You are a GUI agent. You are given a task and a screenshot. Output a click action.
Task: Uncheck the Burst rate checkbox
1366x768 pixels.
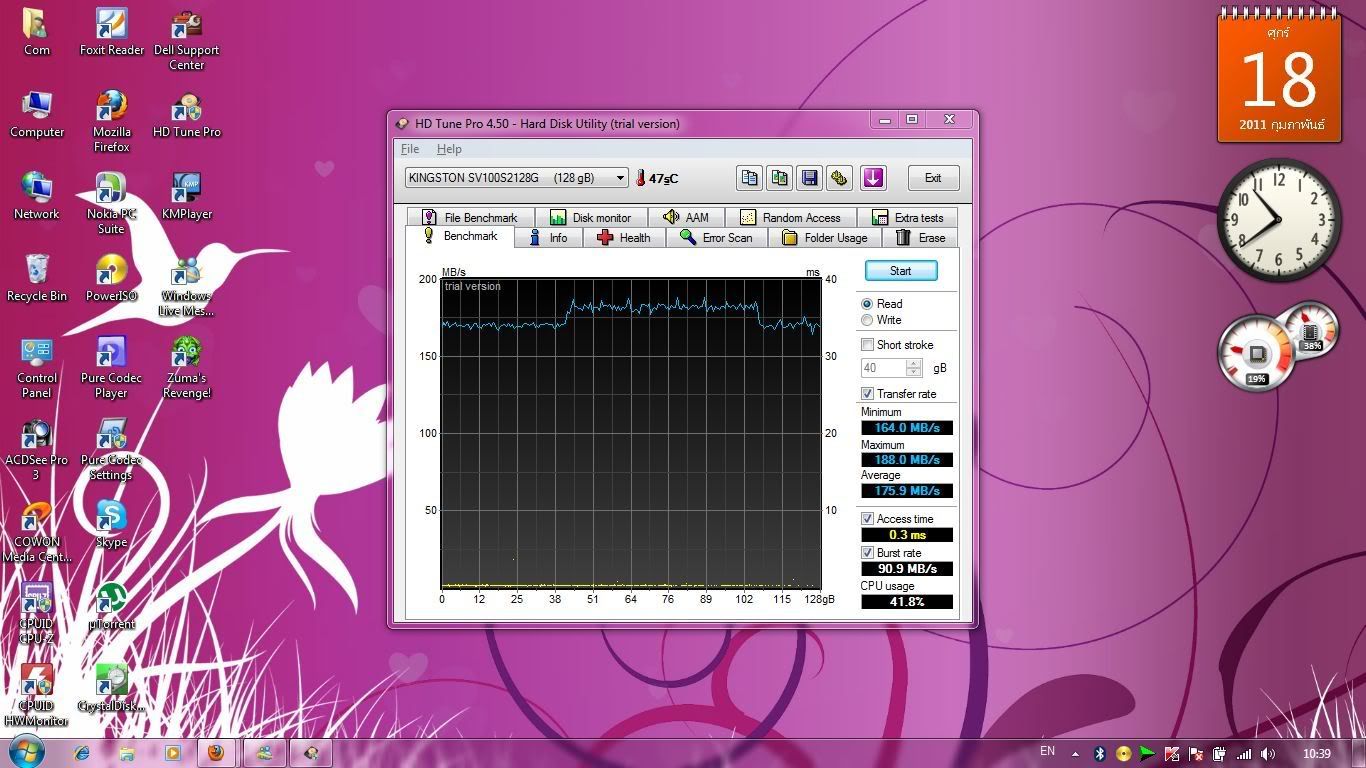point(867,553)
